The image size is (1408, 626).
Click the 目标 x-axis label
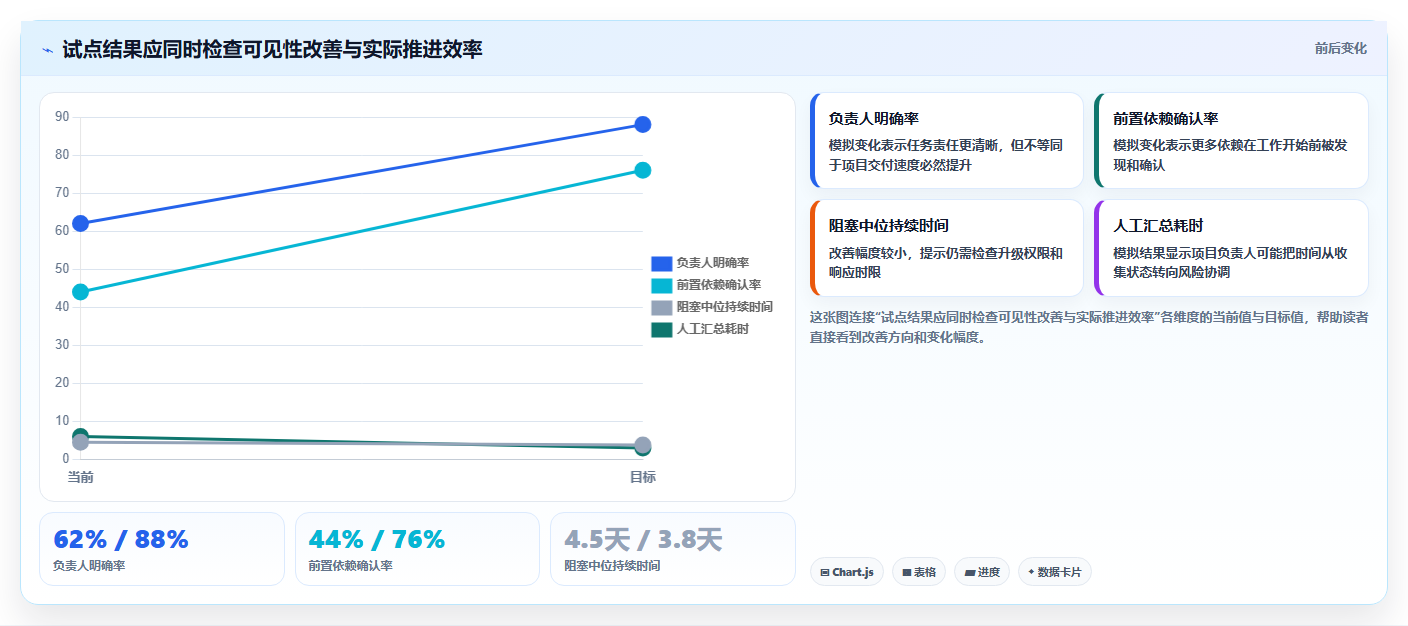pyautogui.click(x=643, y=477)
